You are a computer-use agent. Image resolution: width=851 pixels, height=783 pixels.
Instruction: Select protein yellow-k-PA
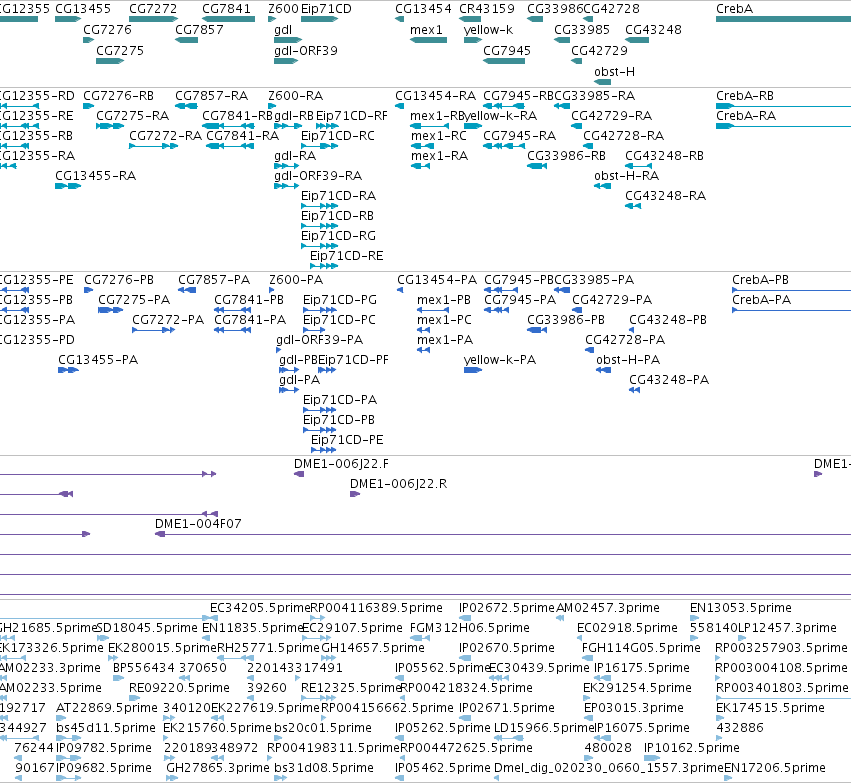(500, 360)
